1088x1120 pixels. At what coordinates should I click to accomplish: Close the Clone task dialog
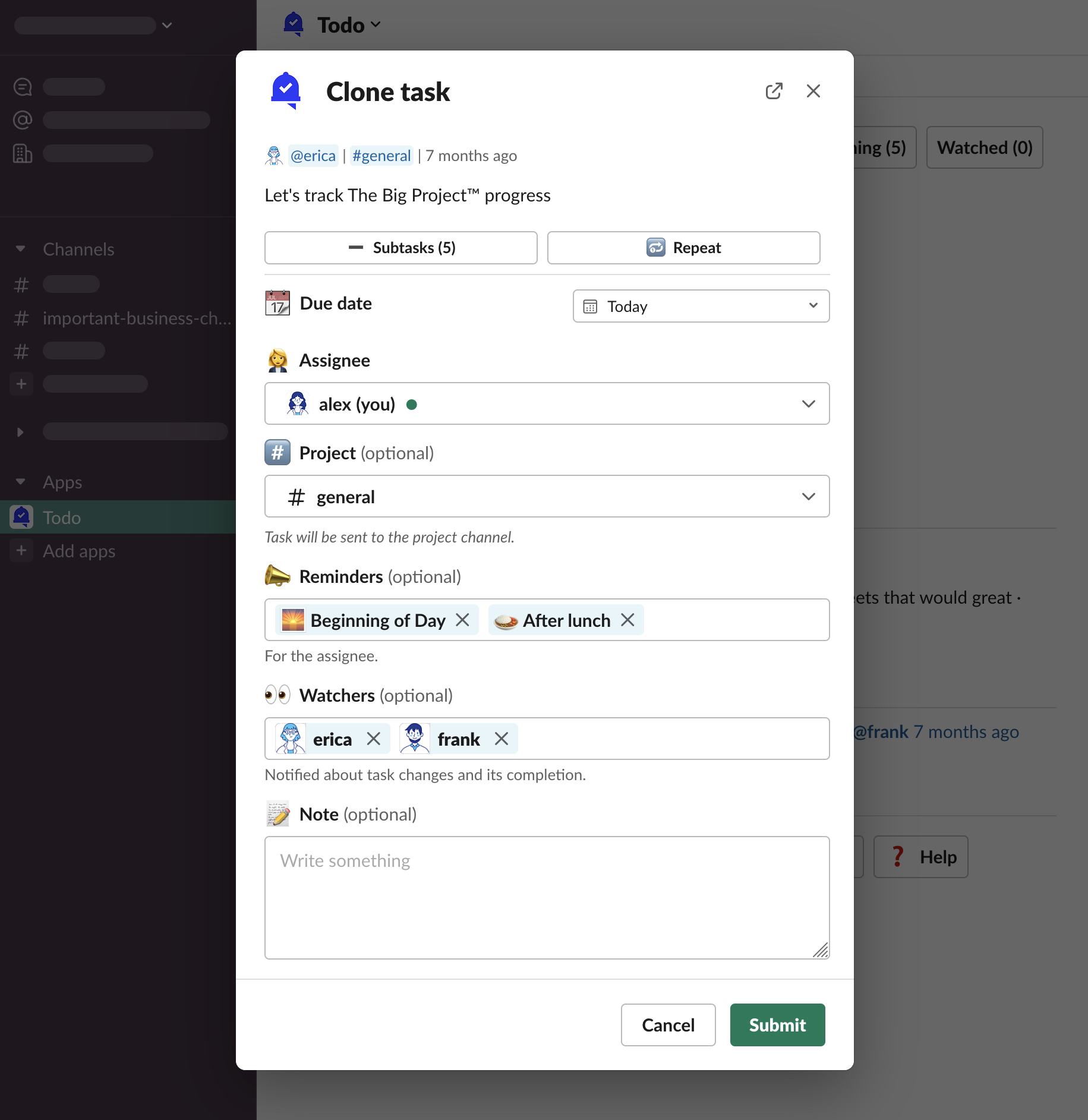click(813, 91)
